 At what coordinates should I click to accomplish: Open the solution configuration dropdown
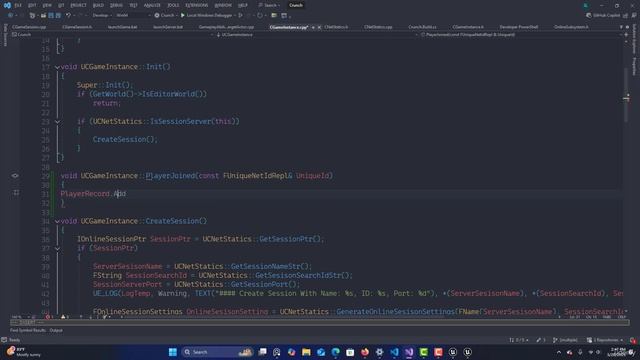coord(102,15)
